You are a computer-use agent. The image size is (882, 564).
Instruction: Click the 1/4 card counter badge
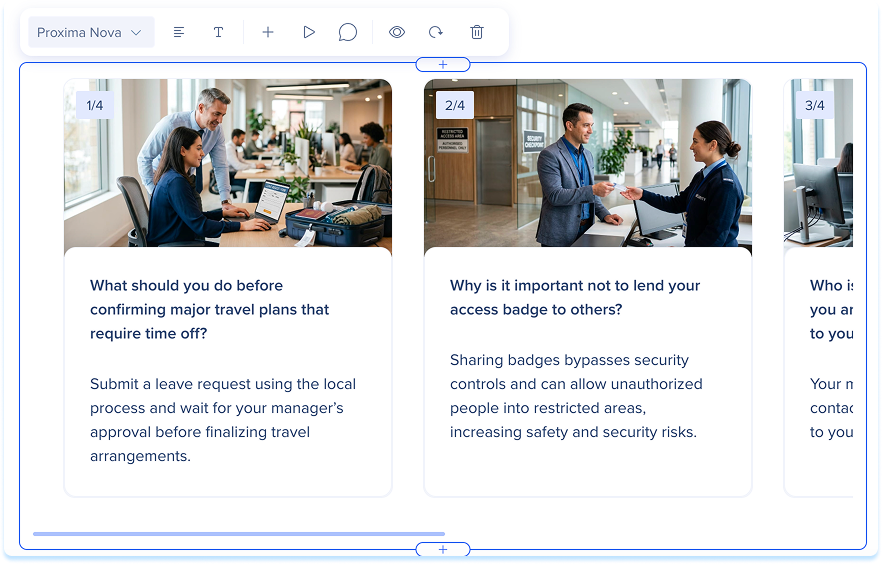point(94,105)
